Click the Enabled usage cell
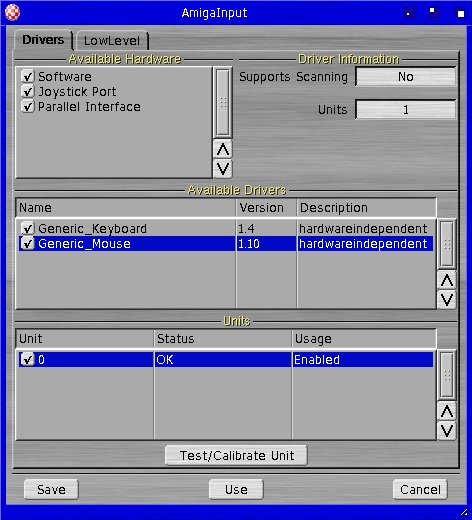The width and height of the screenshot is (472, 520). tap(363, 359)
